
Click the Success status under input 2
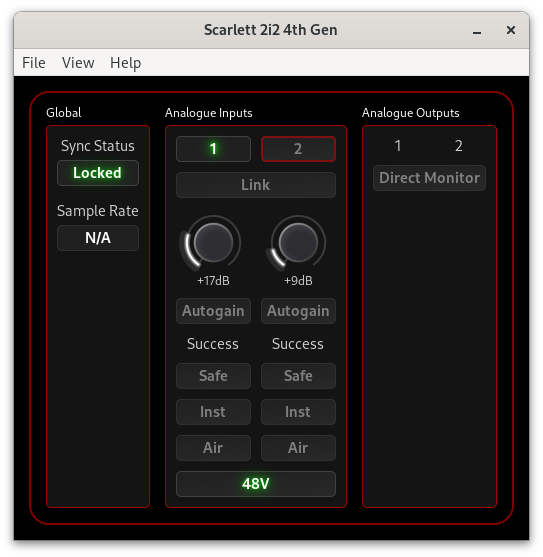pyautogui.click(x=298, y=344)
